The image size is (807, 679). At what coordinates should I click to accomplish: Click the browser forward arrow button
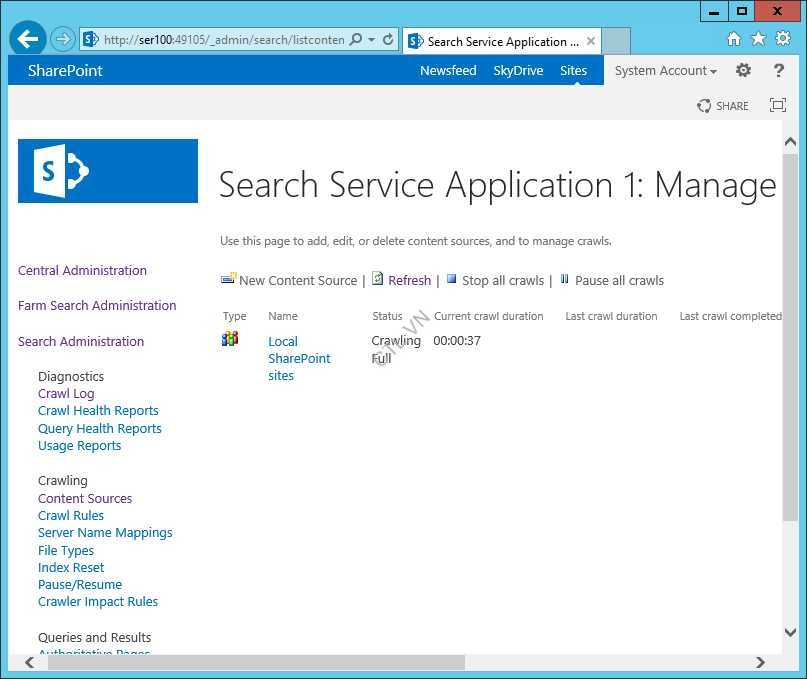point(63,39)
